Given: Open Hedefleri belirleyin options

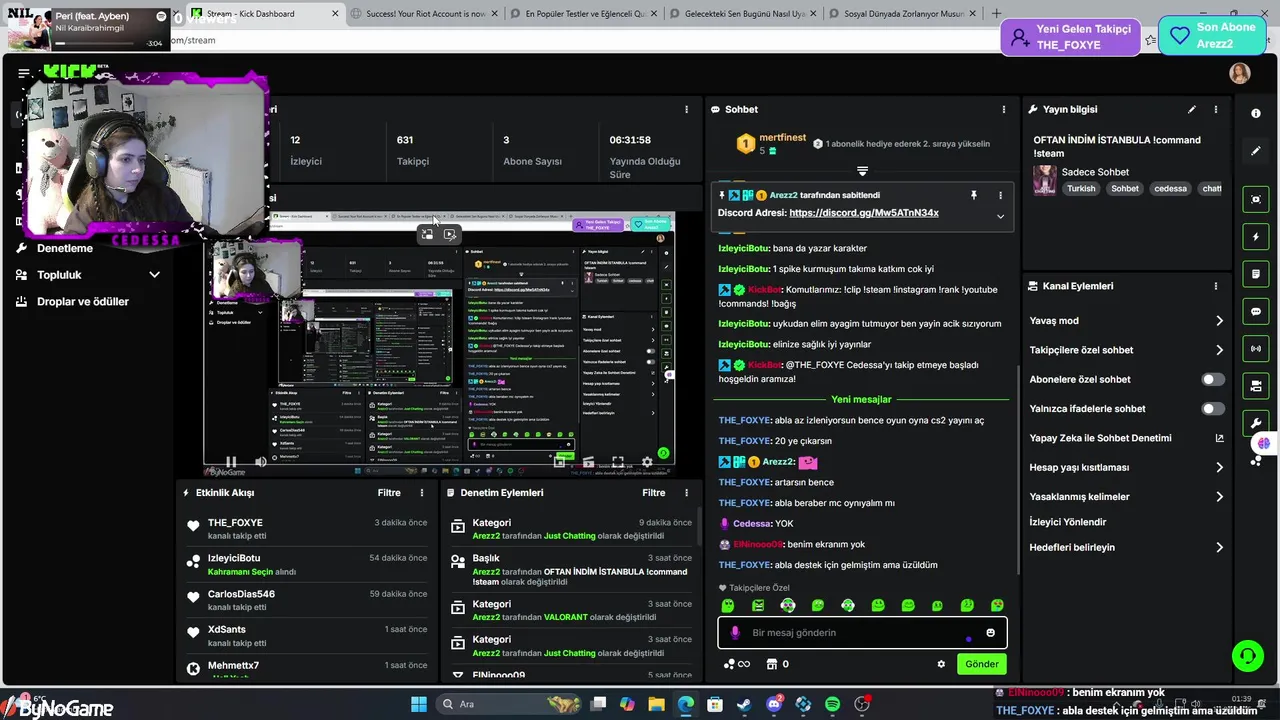Looking at the screenshot, I should [x=1126, y=548].
